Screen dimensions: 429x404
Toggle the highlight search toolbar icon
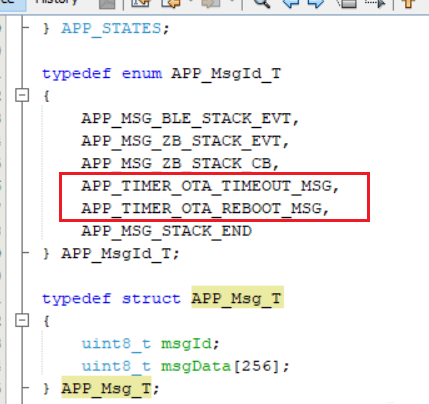pos(346,3)
